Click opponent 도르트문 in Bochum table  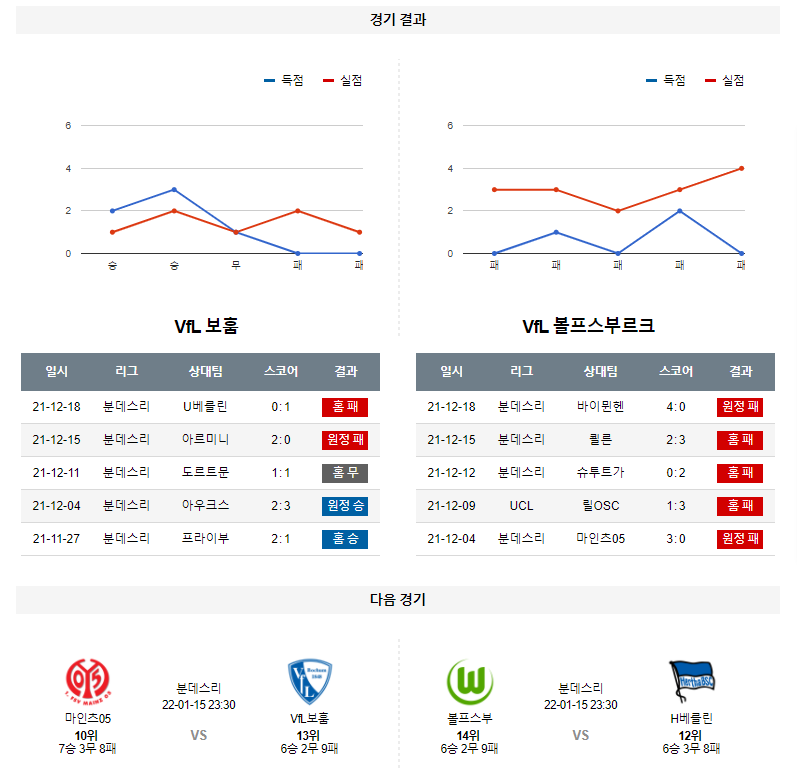(x=205, y=473)
